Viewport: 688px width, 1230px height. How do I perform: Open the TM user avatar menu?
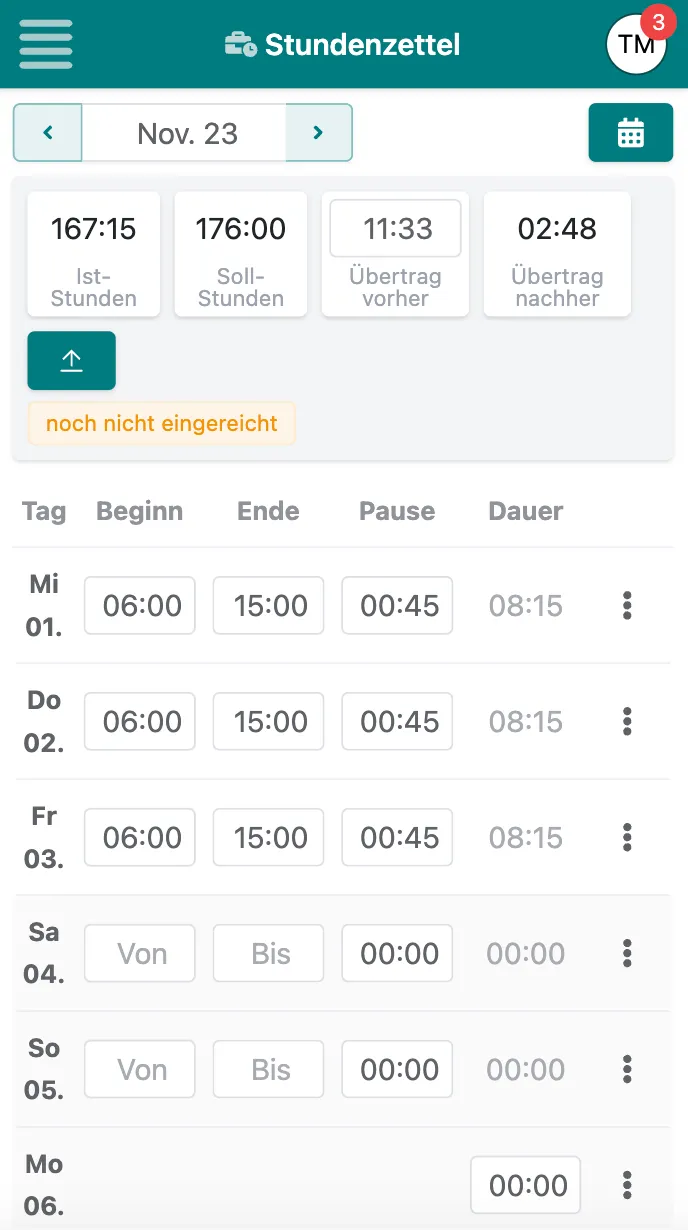tap(636, 44)
